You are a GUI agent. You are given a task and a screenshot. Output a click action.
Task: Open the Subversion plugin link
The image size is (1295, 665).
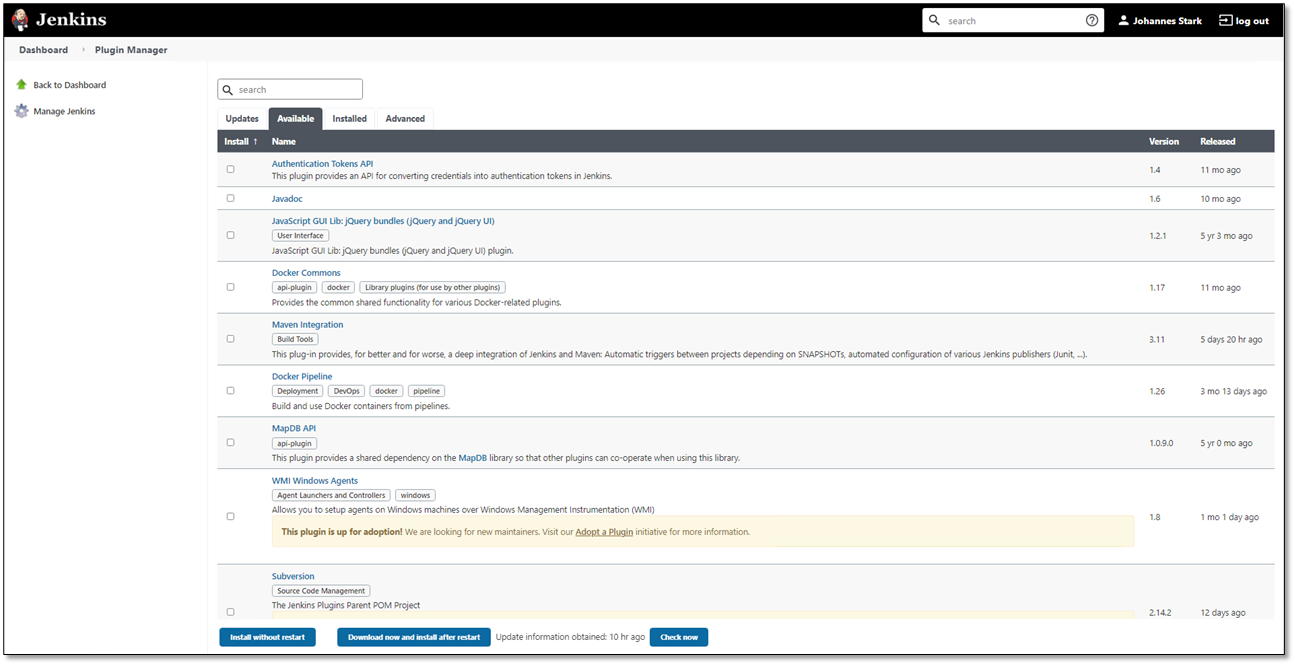293,576
